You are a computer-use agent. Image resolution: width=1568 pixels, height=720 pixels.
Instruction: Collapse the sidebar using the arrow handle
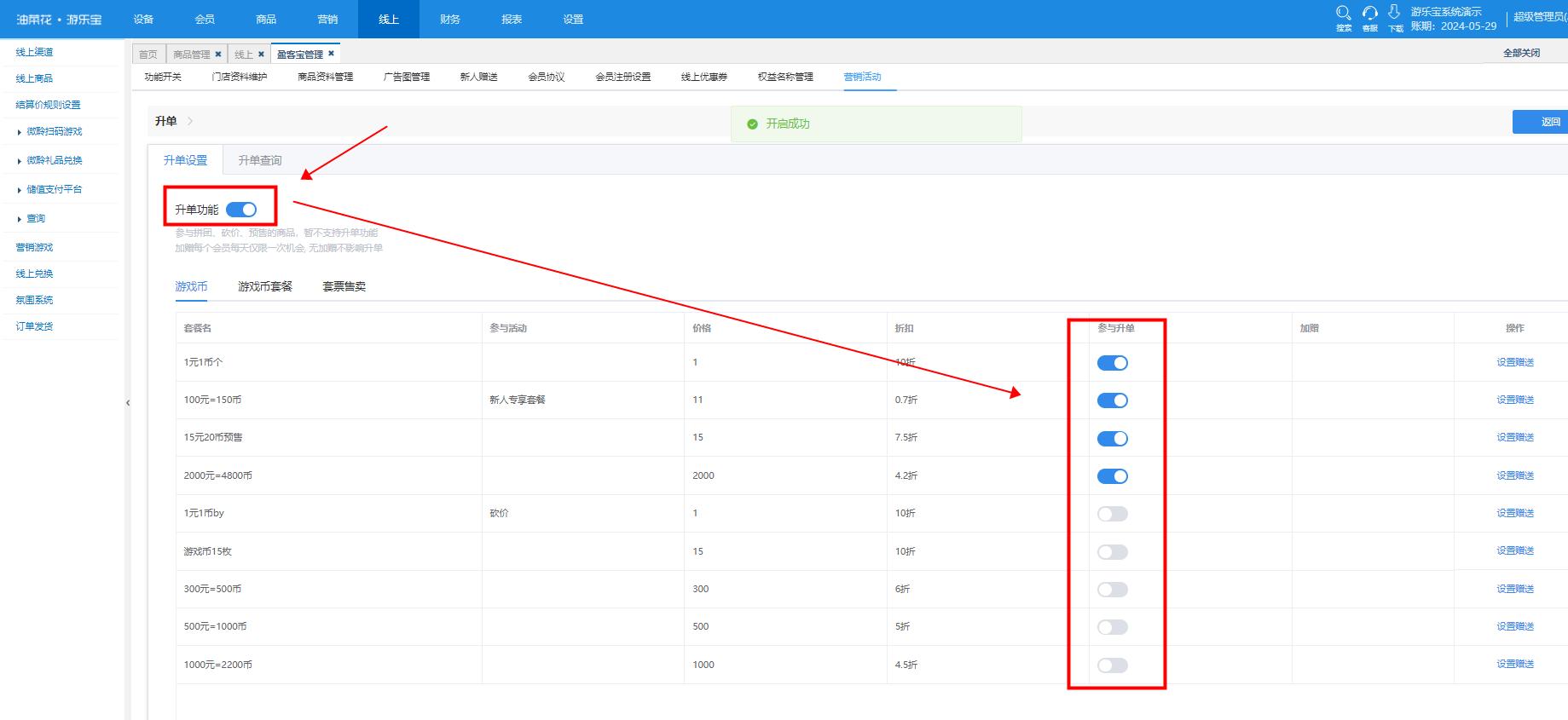click(128, 402)
